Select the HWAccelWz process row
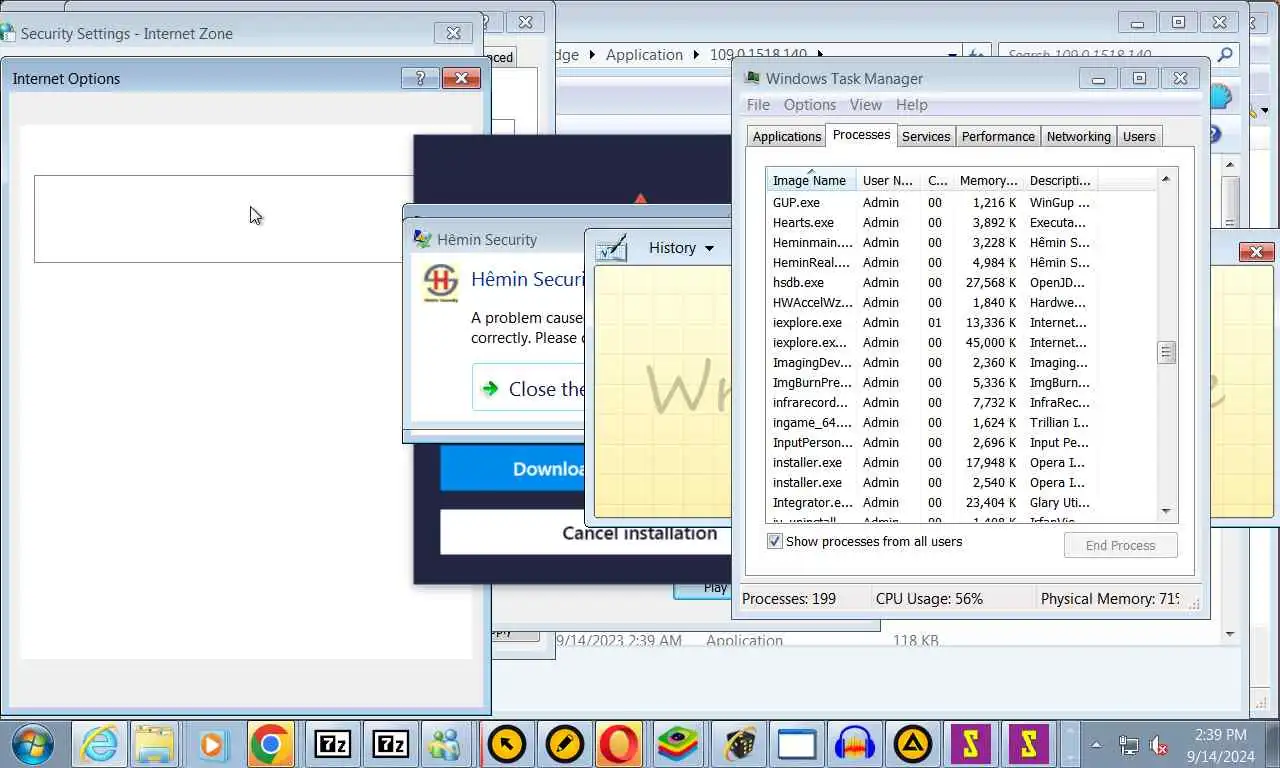The height and width of the screenshot is (768, 1280). (x=930, y=303)
